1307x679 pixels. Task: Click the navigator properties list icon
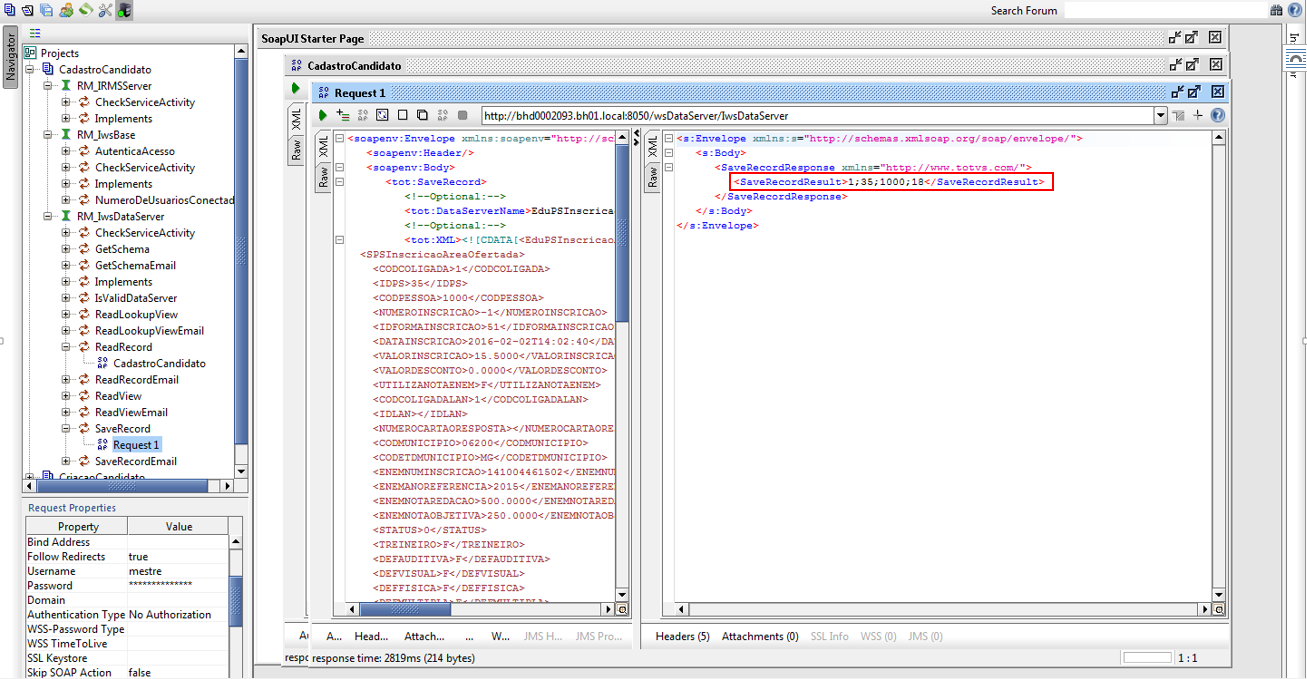[35, 33]
